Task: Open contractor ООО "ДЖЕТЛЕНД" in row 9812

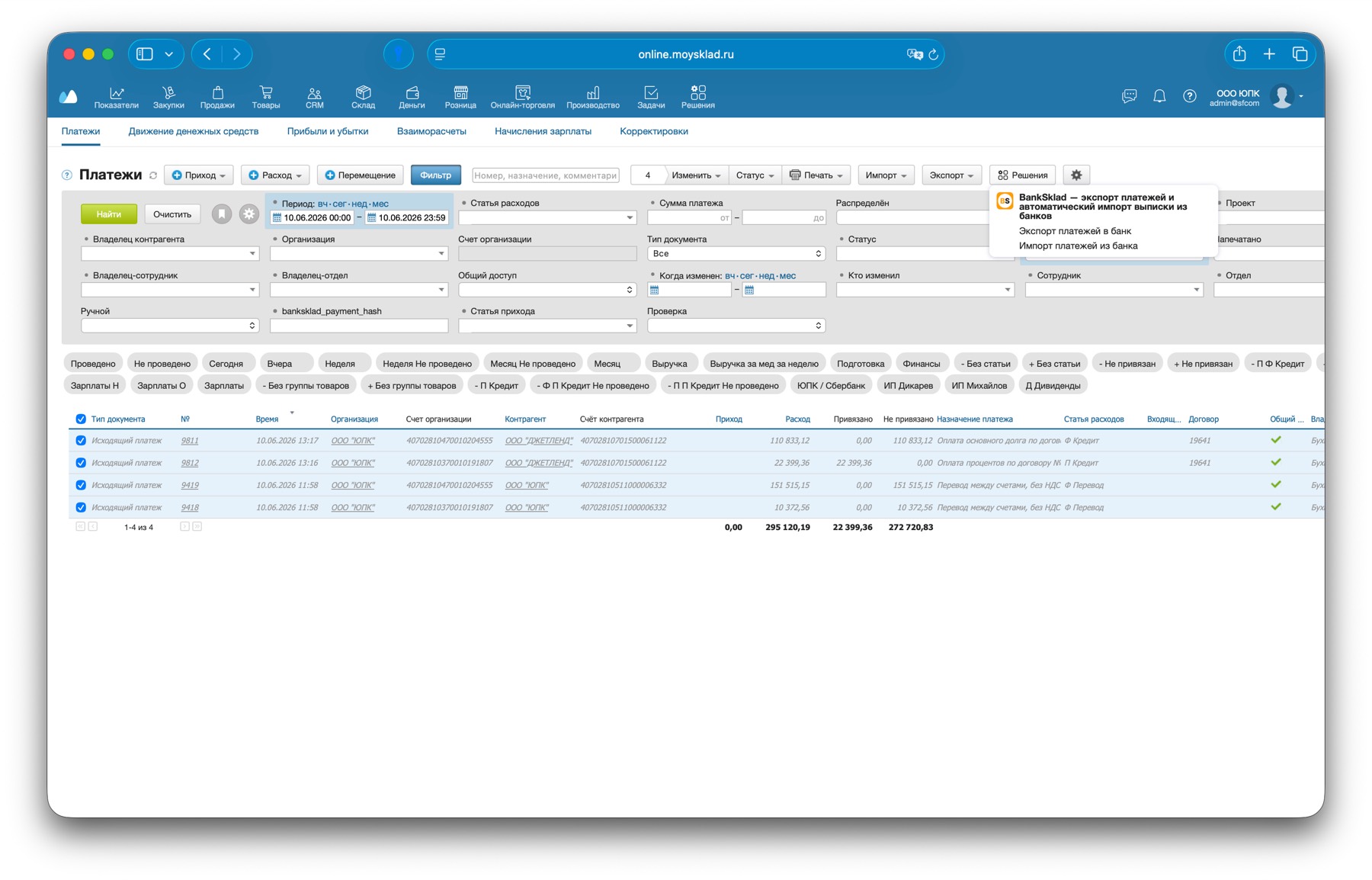Action: pyautogui.click(x=539, y=463)
